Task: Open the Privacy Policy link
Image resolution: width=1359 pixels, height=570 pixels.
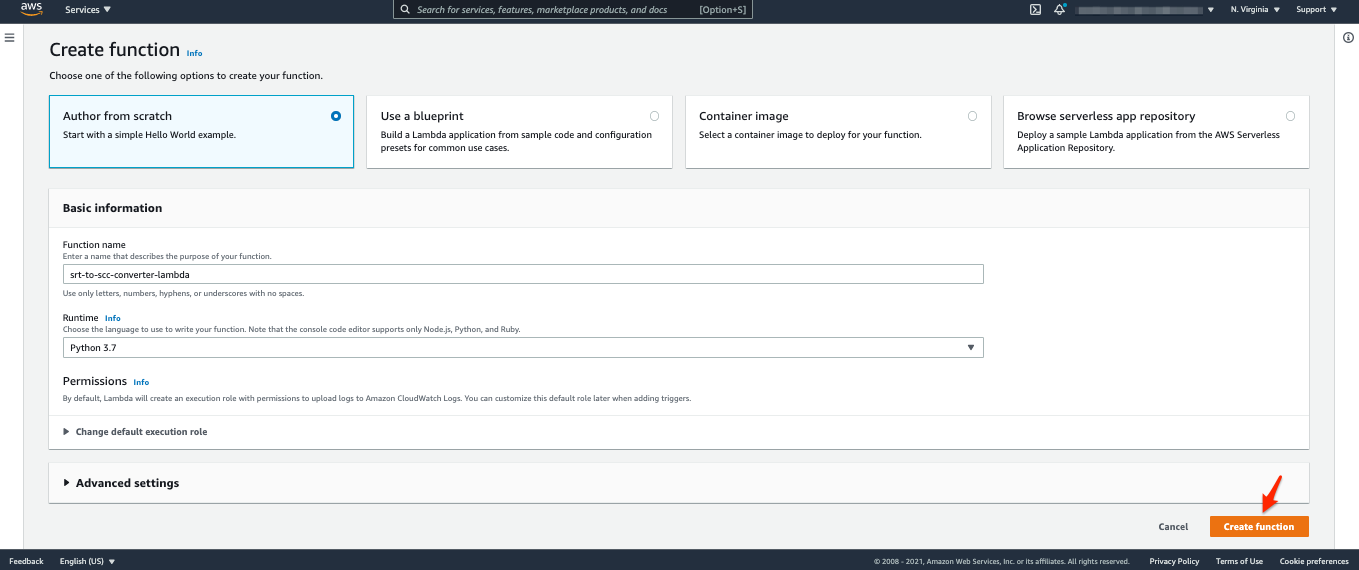Action: tap(1174, 561)
